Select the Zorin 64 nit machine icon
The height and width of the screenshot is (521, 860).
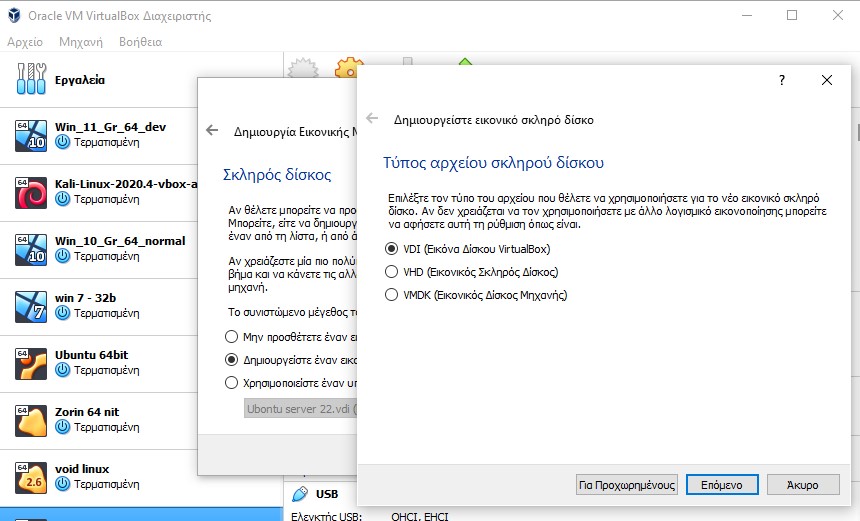(x=31, y=421)
